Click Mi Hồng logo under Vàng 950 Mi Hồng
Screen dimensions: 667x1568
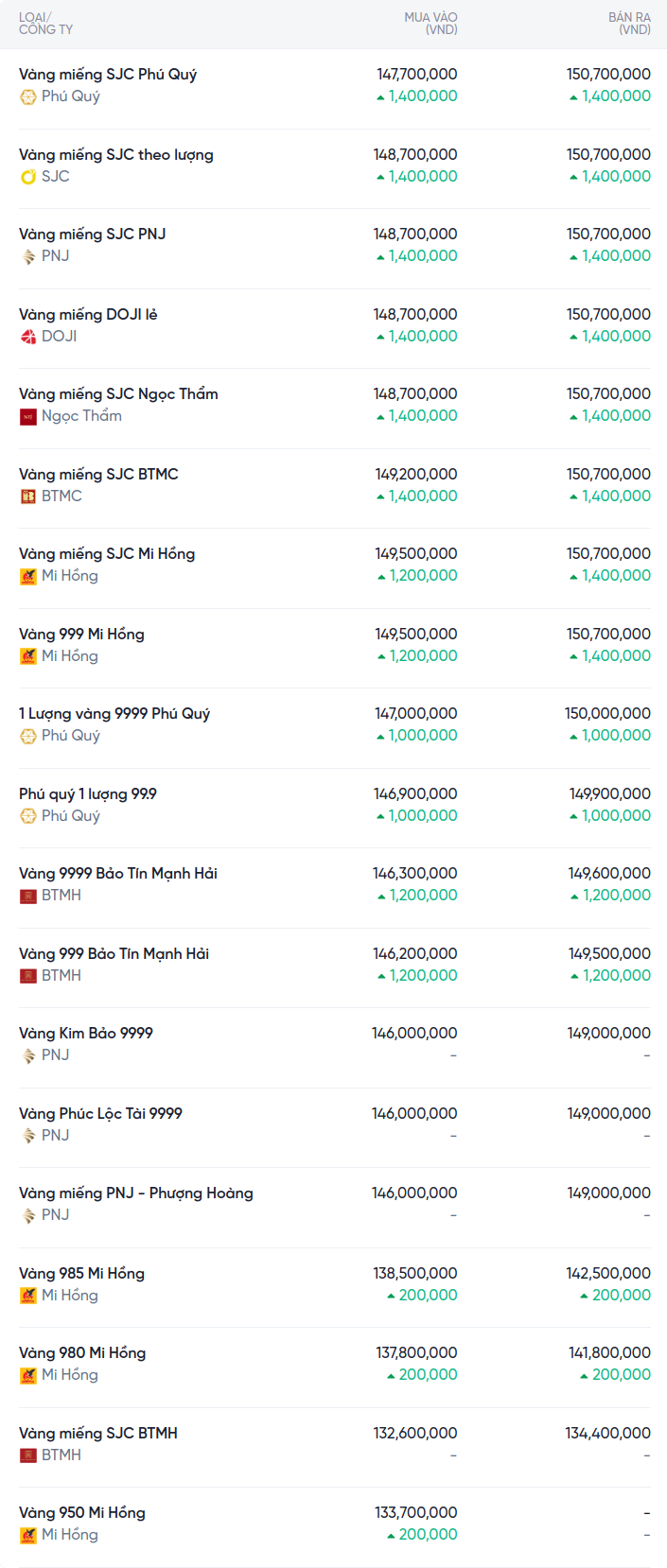[x=28, y=1535]
